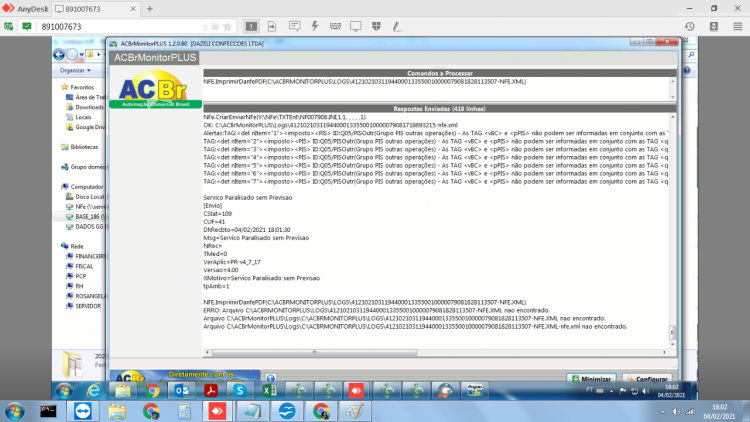The image size is (750, 422).
Task: Open AnyDesk keyboard settings icon
Action: (x=335, y=26)
